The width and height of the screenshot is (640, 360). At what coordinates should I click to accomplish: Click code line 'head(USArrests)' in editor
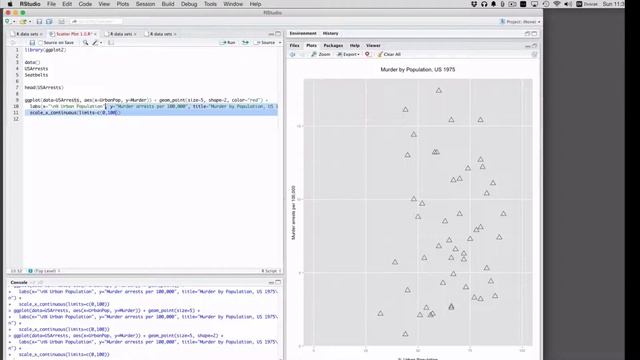44,87
